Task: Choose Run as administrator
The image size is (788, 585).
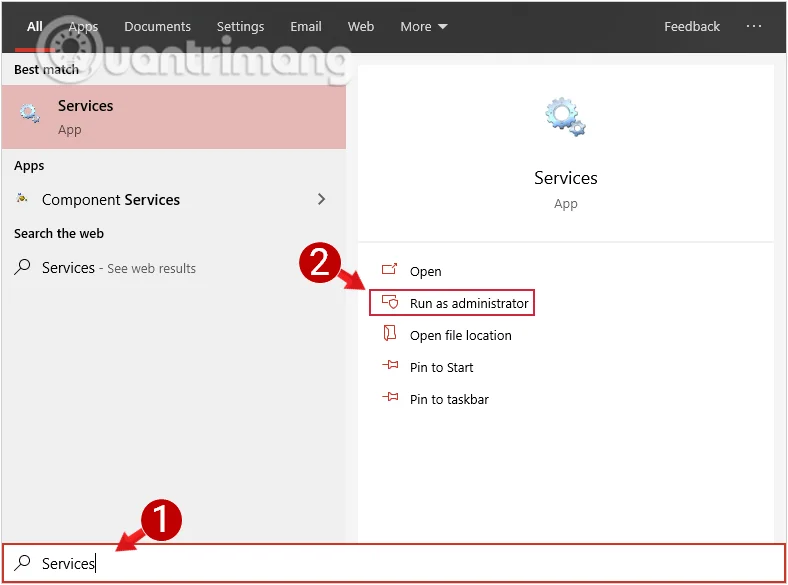Action: point(452,303)
